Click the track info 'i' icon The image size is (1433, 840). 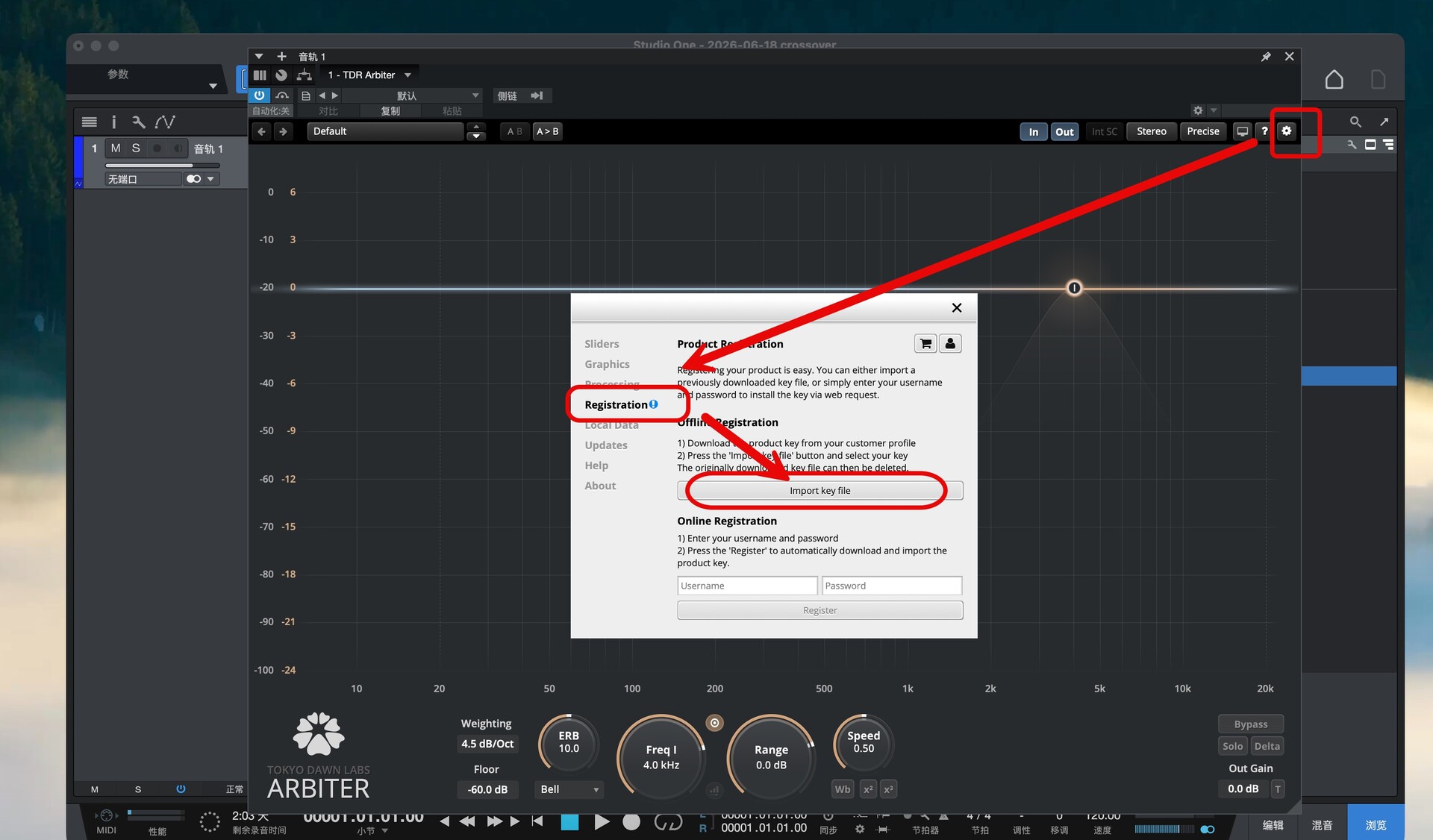(x=113, y=122)
